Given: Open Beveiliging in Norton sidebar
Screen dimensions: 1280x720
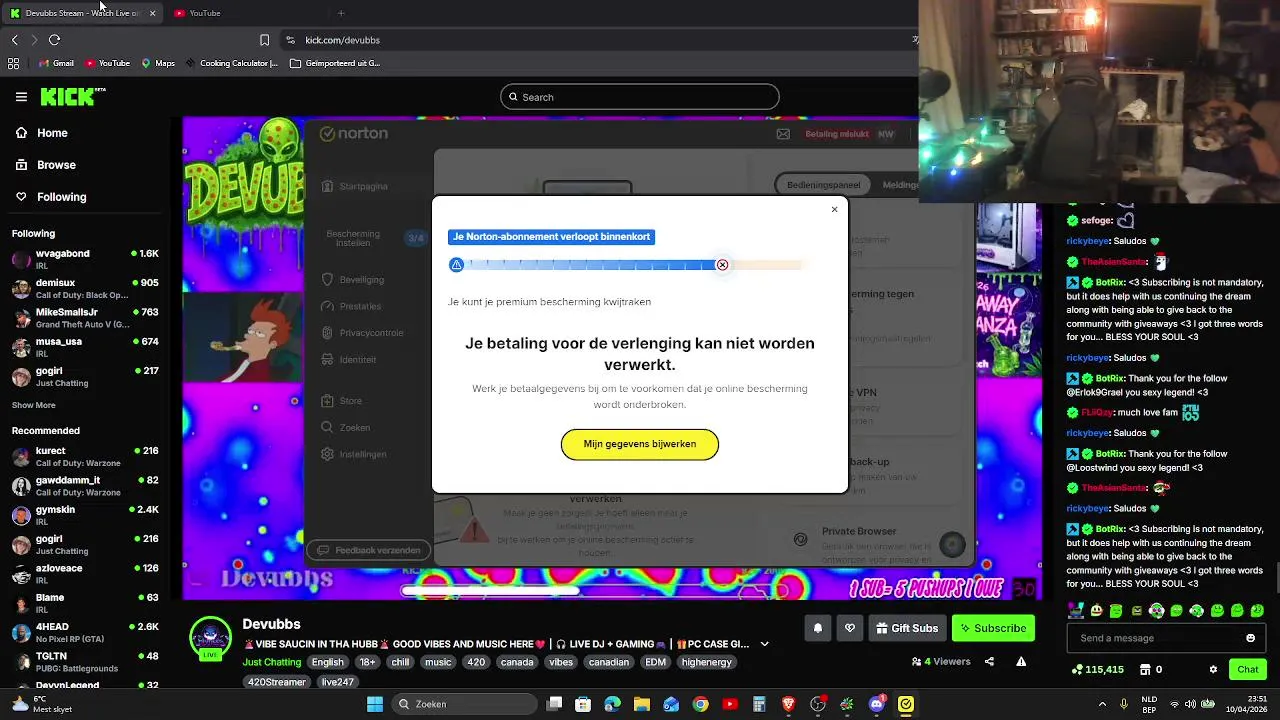Looking at the screenshot, I should pos(352,280).
